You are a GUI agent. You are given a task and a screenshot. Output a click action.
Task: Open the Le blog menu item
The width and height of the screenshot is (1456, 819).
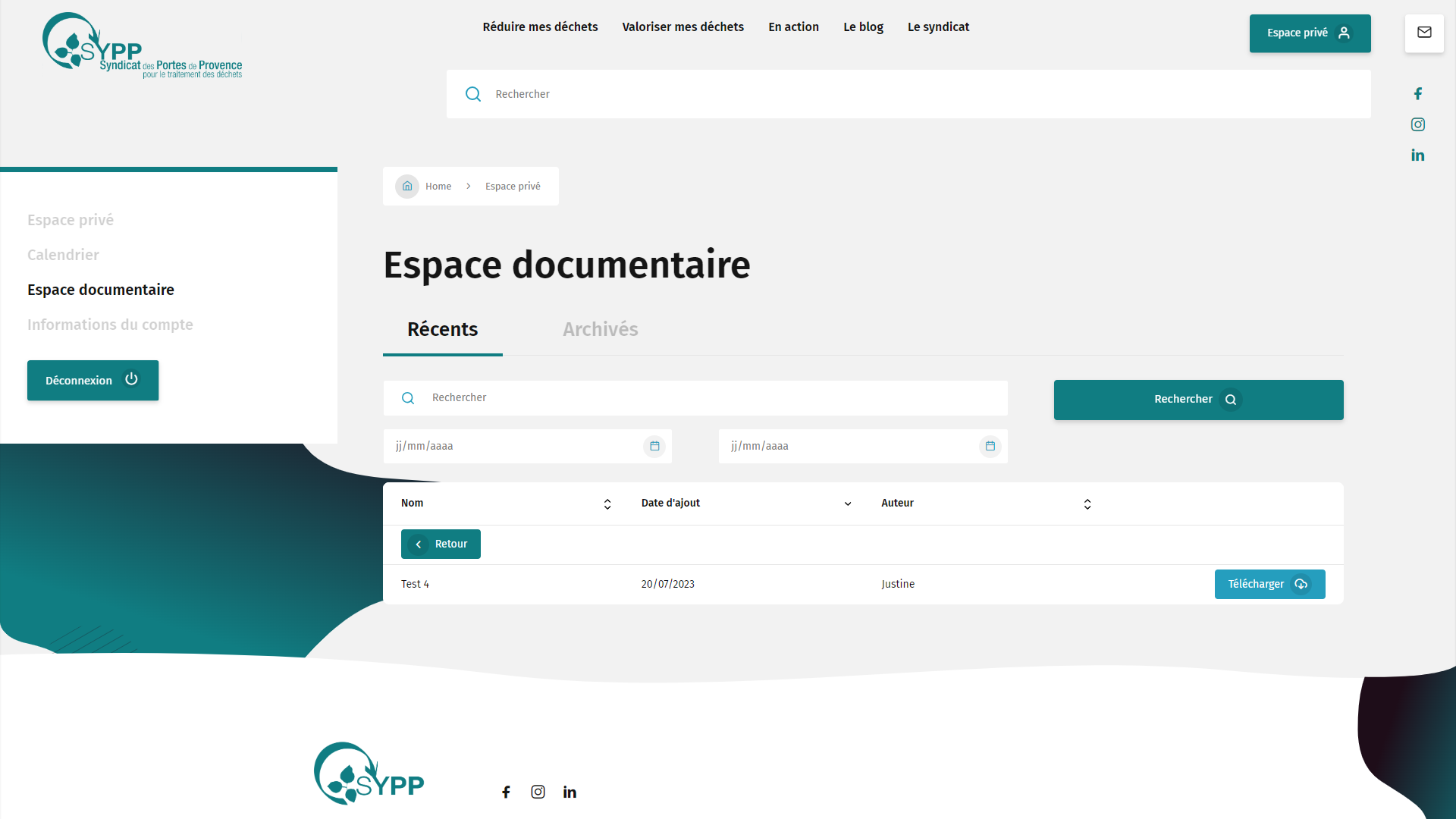pyautogui.click(x=863, y=27)
